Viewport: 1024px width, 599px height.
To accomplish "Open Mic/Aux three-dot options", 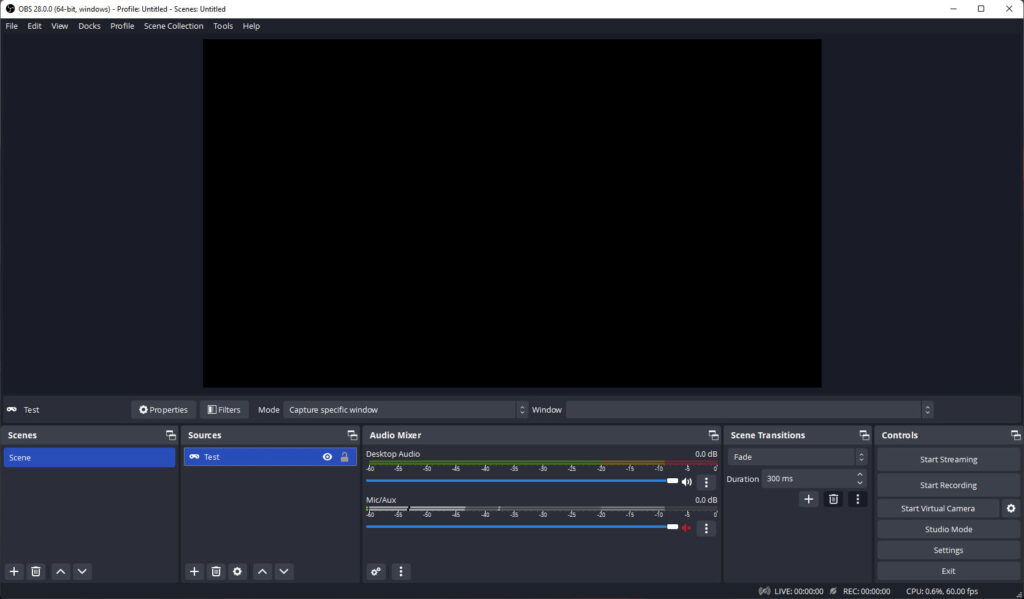I will [x=706, y=528].
